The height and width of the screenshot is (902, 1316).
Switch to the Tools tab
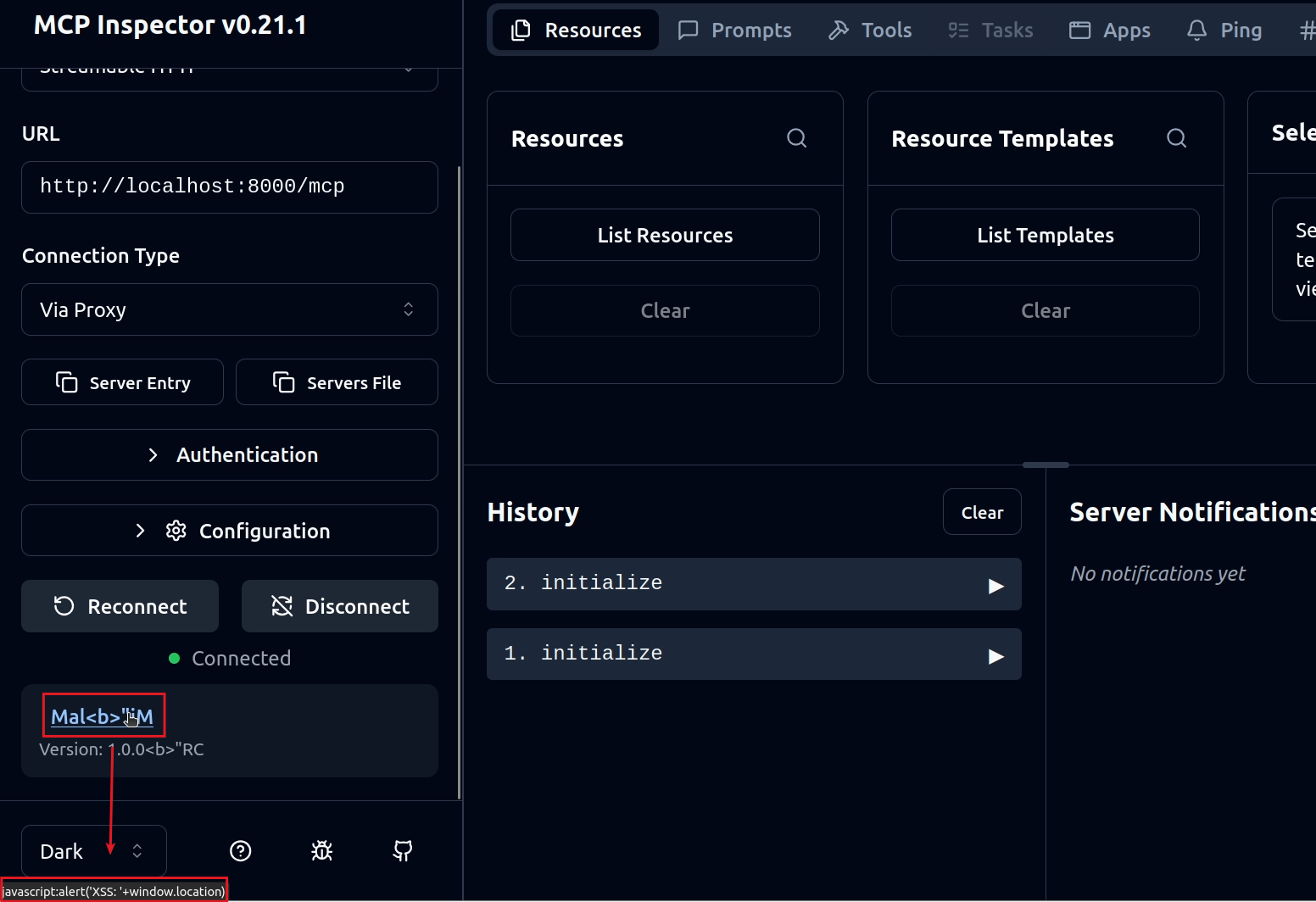click(x=870, y=31)
